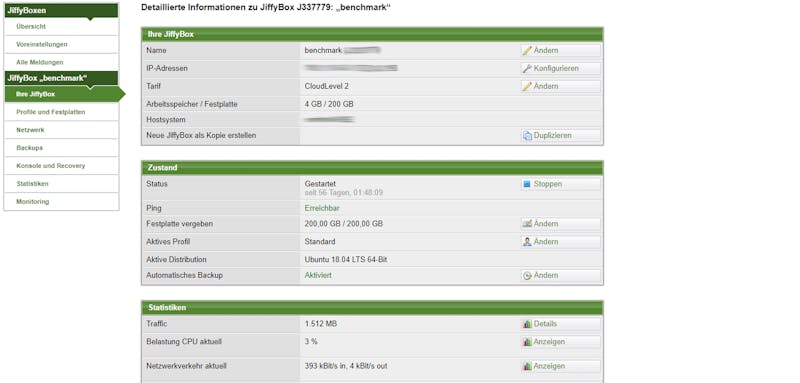This screenshot has height=383, width=800.
Task: Click the Neue JiffyBox als Kopie erstellen label
Action: [201, 136]
